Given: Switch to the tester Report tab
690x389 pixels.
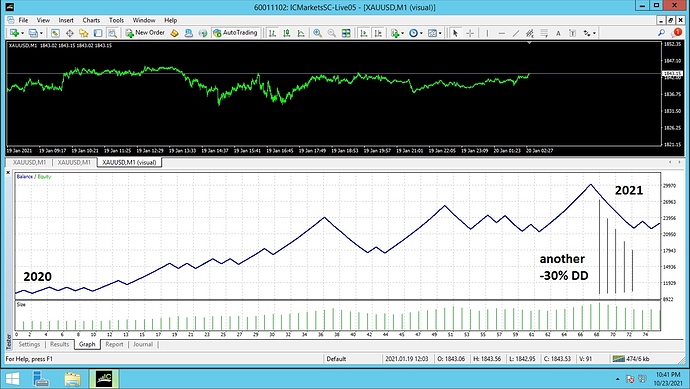Looking at the screenshot, I should point(114,344).
